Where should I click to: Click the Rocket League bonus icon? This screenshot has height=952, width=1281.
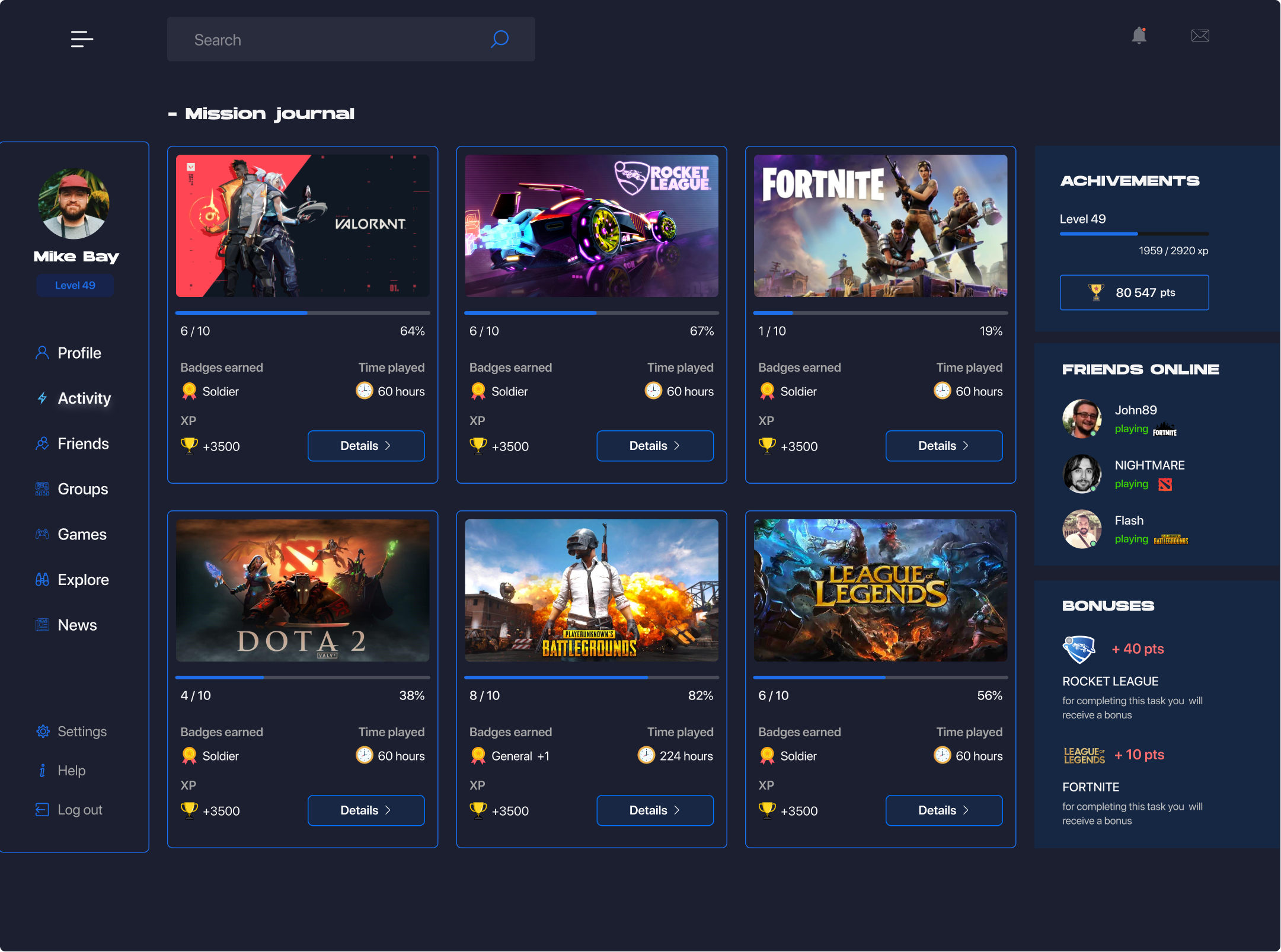point(1079,649)
